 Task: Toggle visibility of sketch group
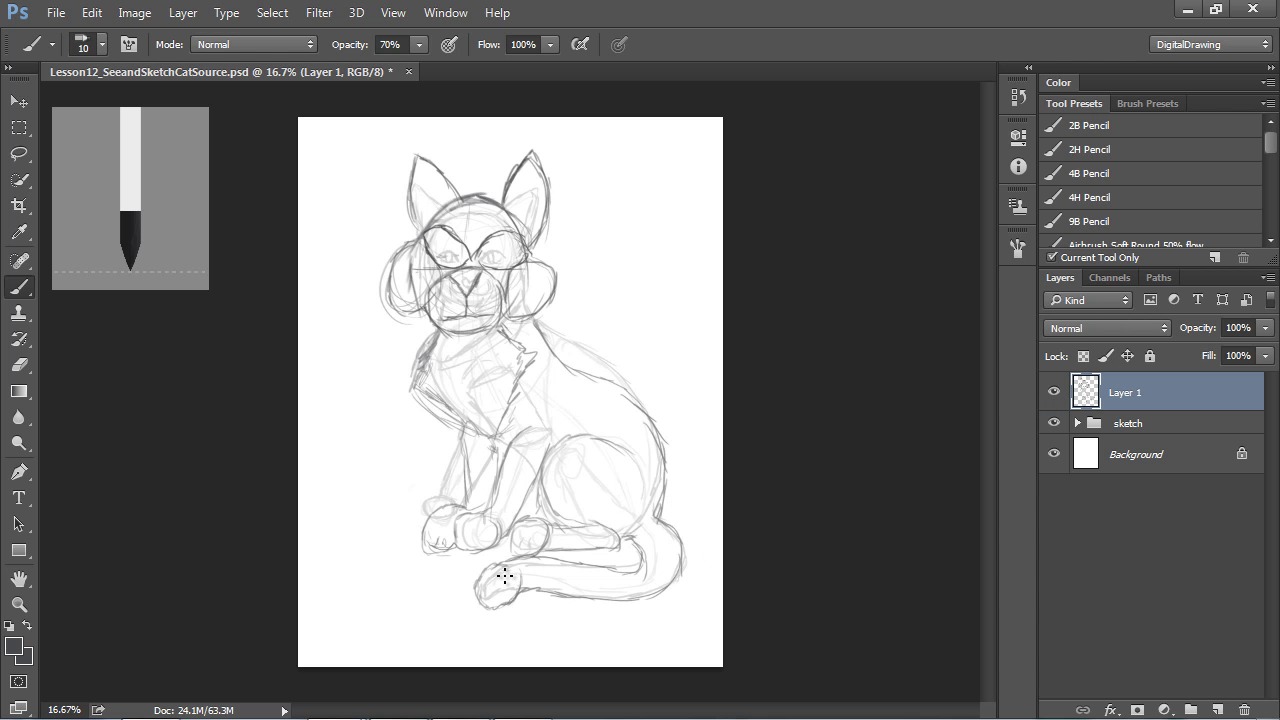coord(1053,423)
